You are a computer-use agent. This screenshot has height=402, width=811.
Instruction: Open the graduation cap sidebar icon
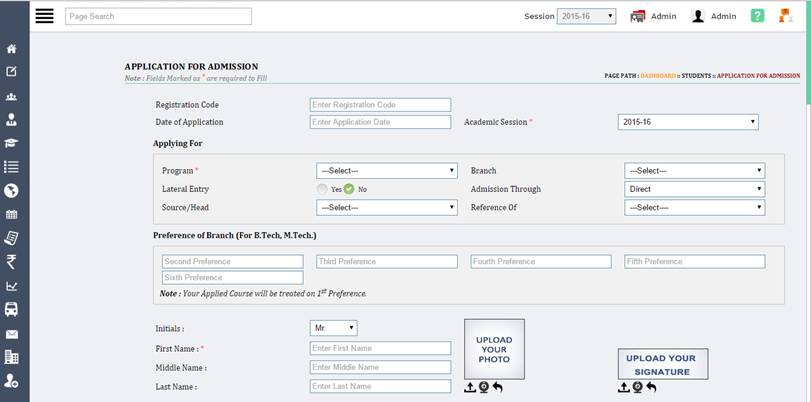pos(12,143)
